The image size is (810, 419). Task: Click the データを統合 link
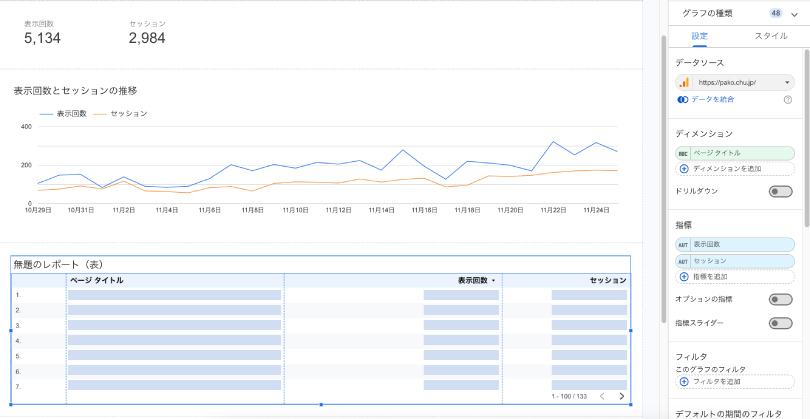pyautogui.click(x=711, y=100)
